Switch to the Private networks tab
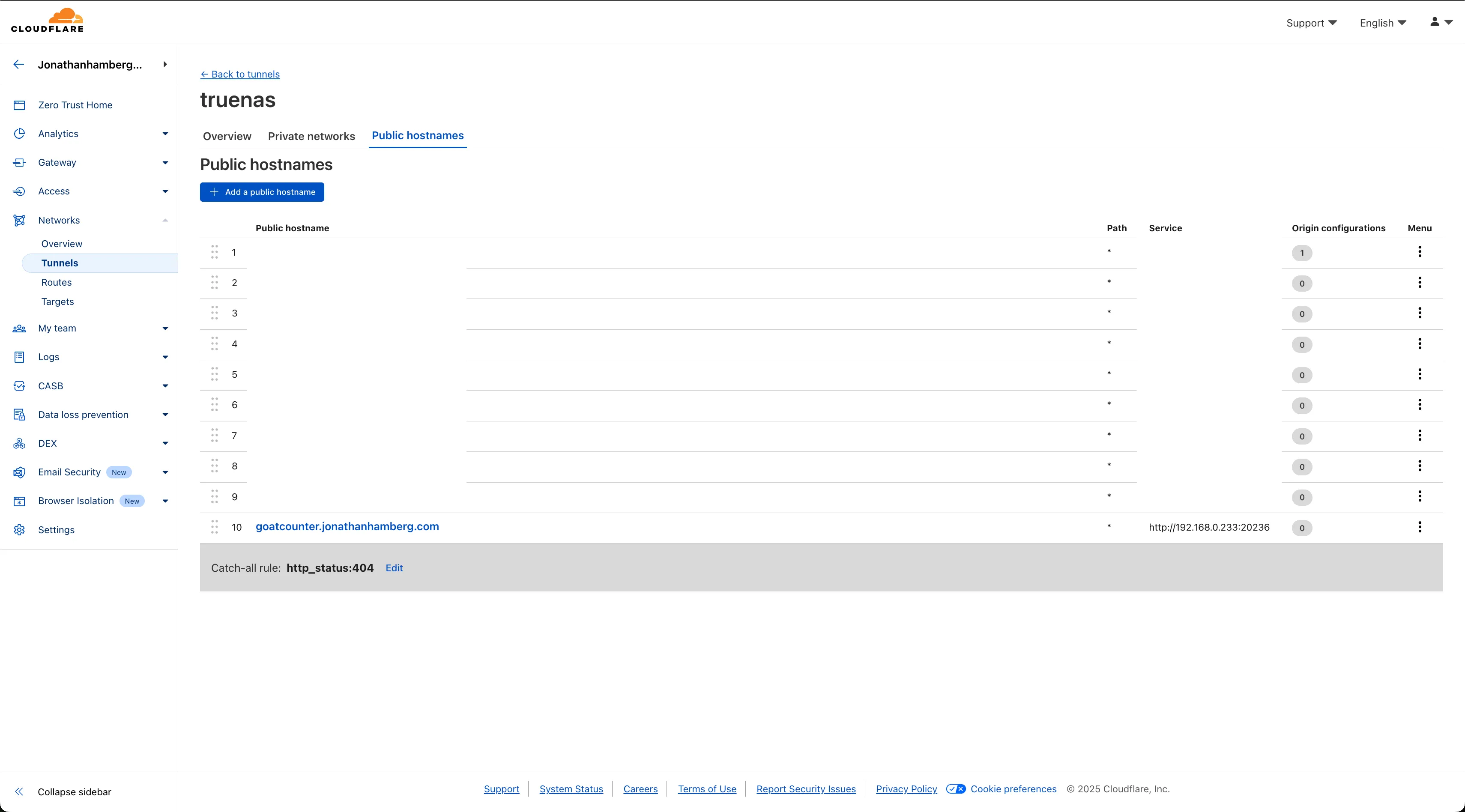Viewport: 1465px width, 812px height. click(312, 137)
